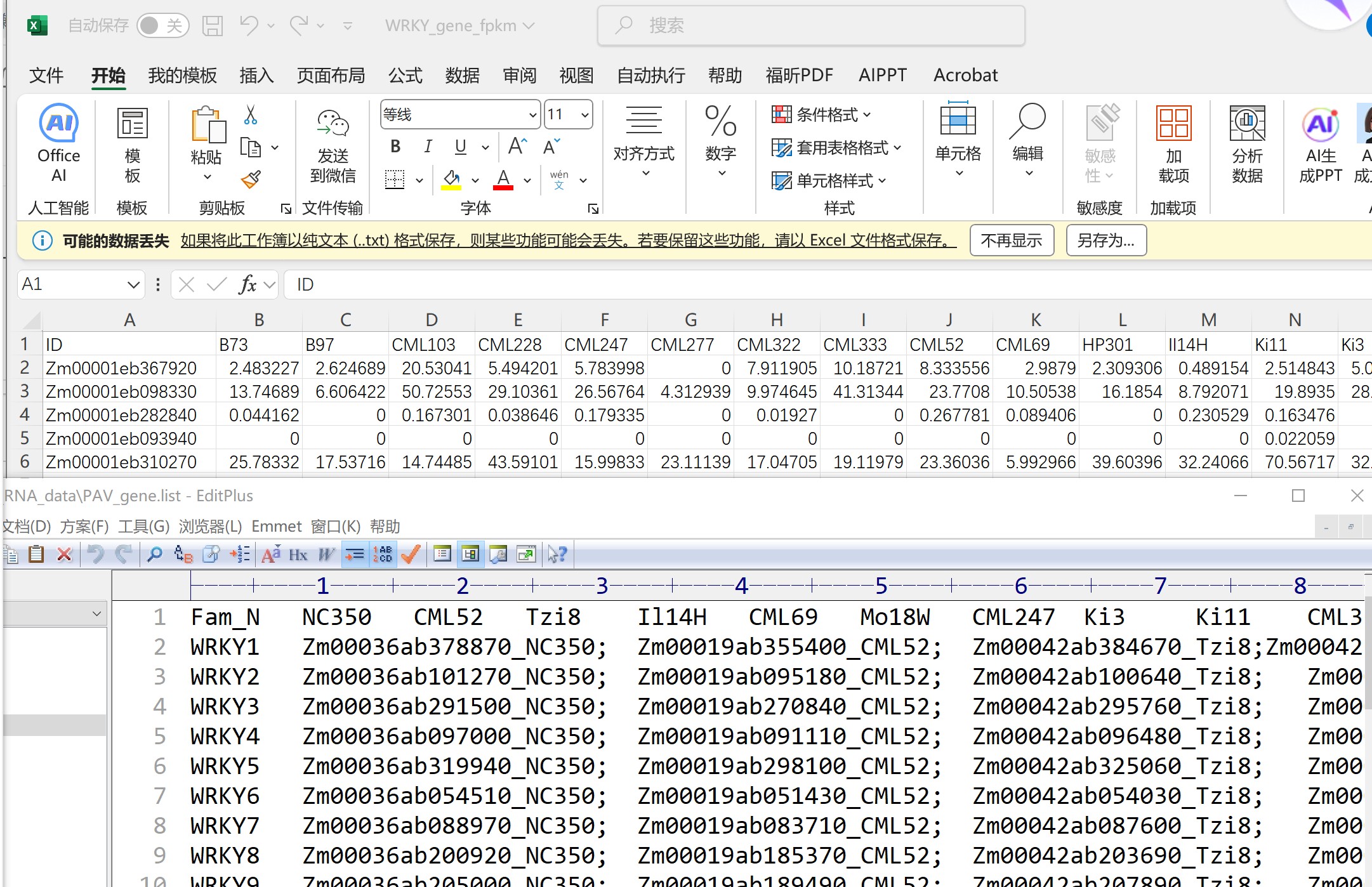Click paste clipboard icon in EditPlus toolbar
Screen dimensions: 1372x887
tap(36, 554)
